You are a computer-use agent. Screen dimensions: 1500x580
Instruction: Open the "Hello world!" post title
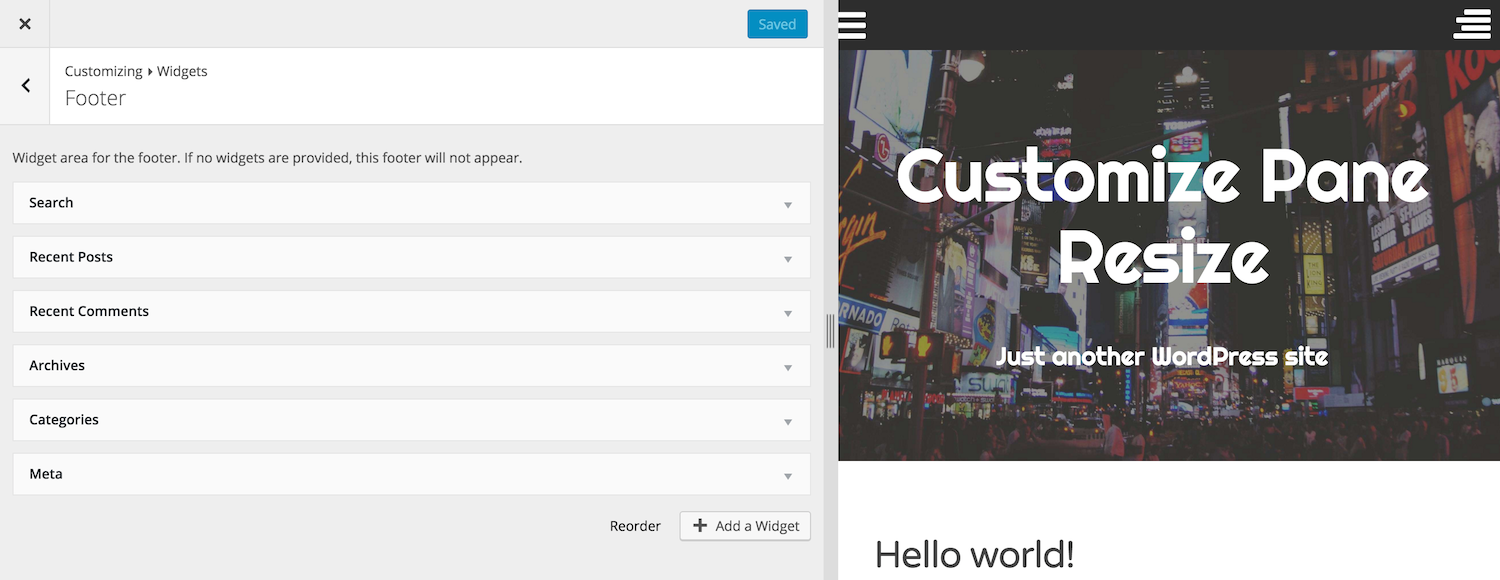[x=974, y=554]
